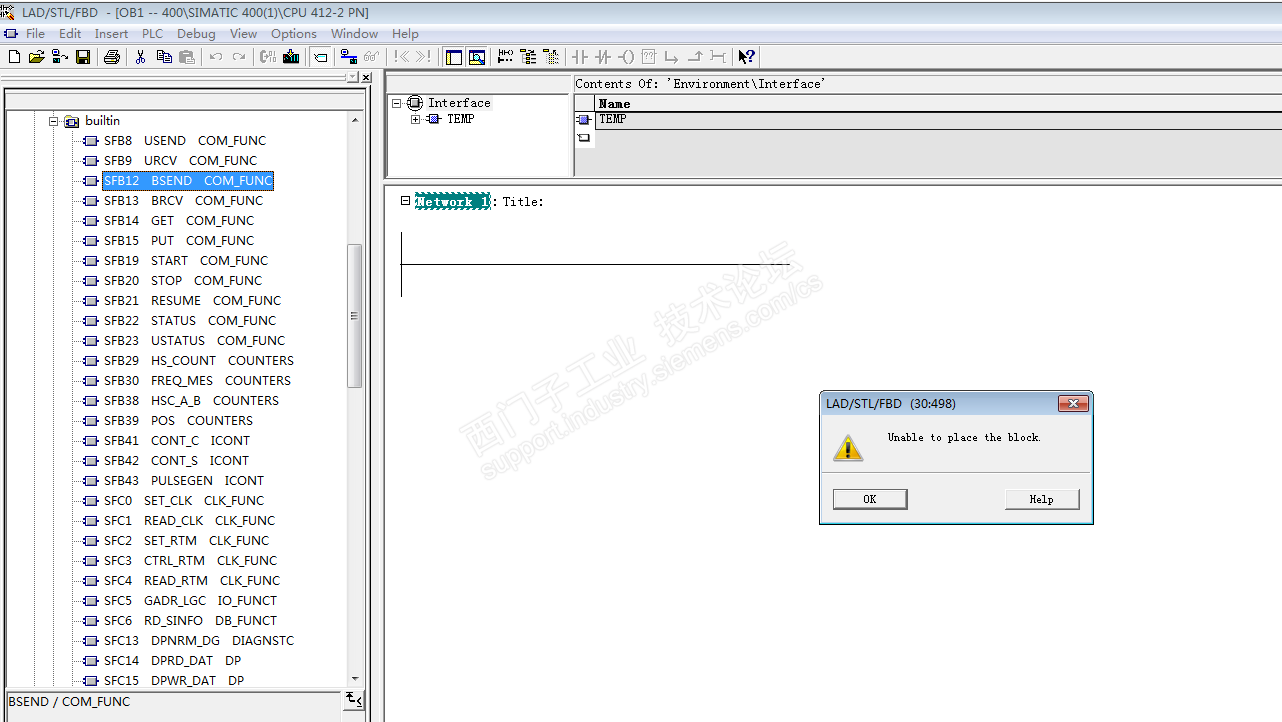
Task: Open the PLC menu
Action: (x=152, y=34)
